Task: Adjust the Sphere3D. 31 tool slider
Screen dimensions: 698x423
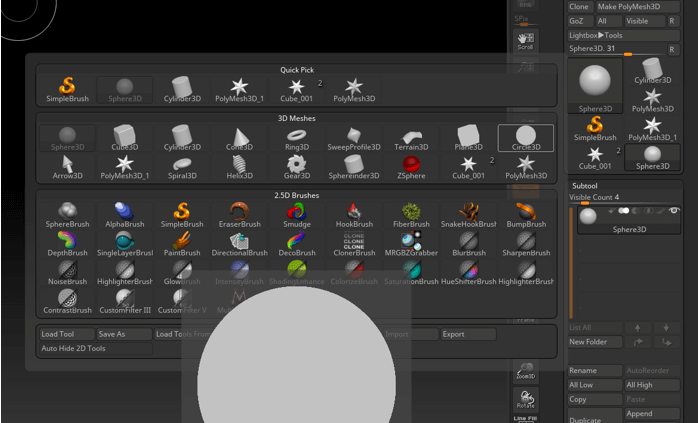Action: [617, 49]
